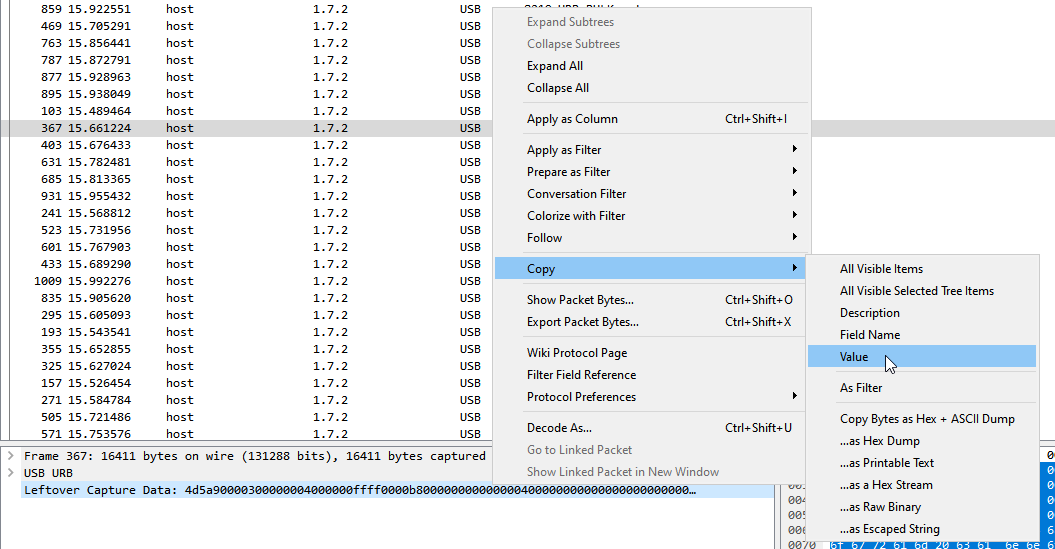Select Collapse All menu item
Screen dimensions: 1055x549
[557, 88]
